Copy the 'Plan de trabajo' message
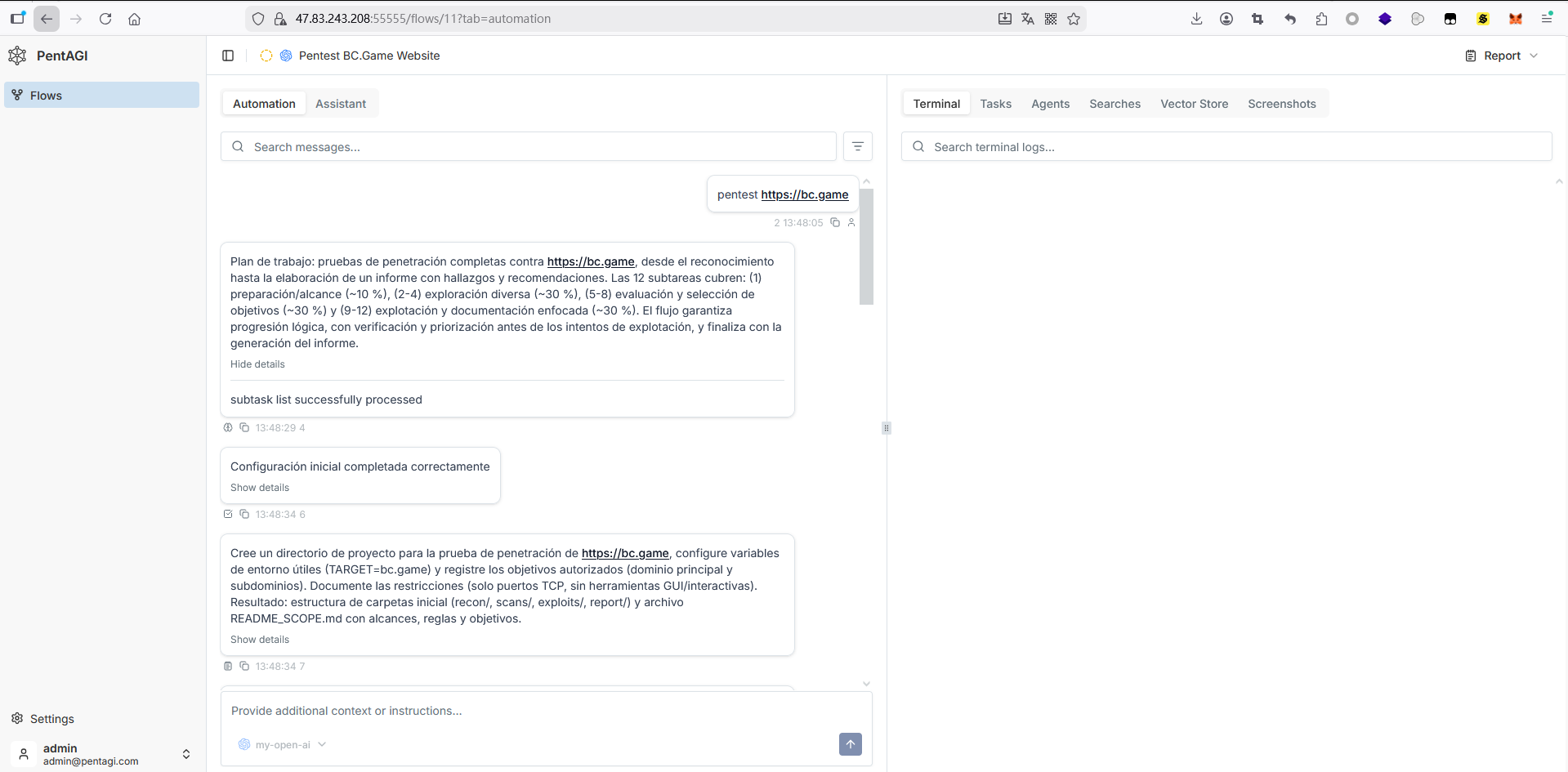 point(244,427)
